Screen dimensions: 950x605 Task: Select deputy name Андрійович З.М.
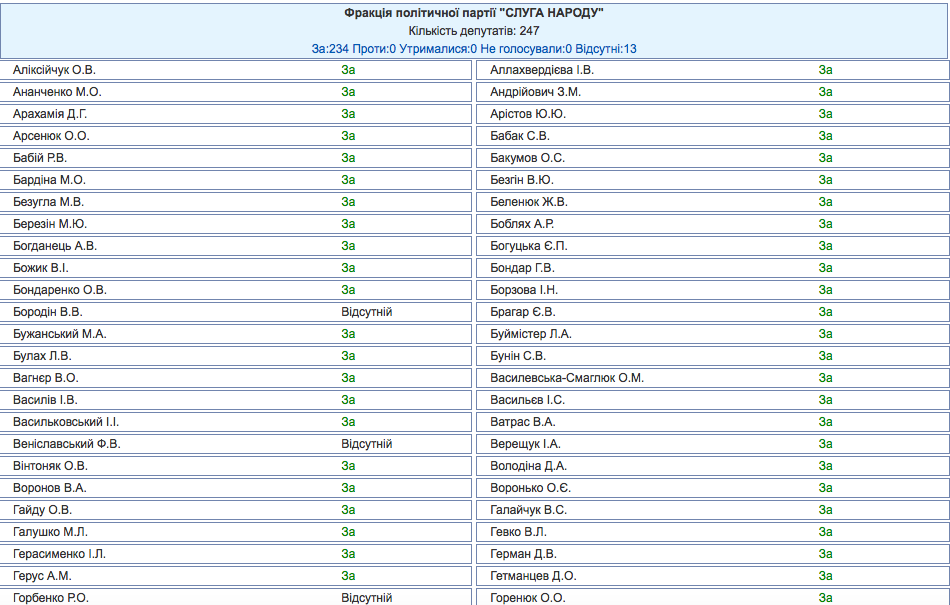(x=536, y=92)
